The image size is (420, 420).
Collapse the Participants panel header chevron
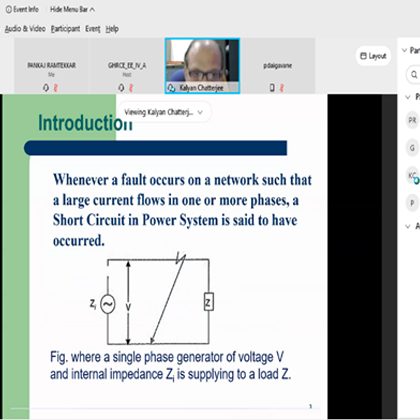(x=404, y=50)
